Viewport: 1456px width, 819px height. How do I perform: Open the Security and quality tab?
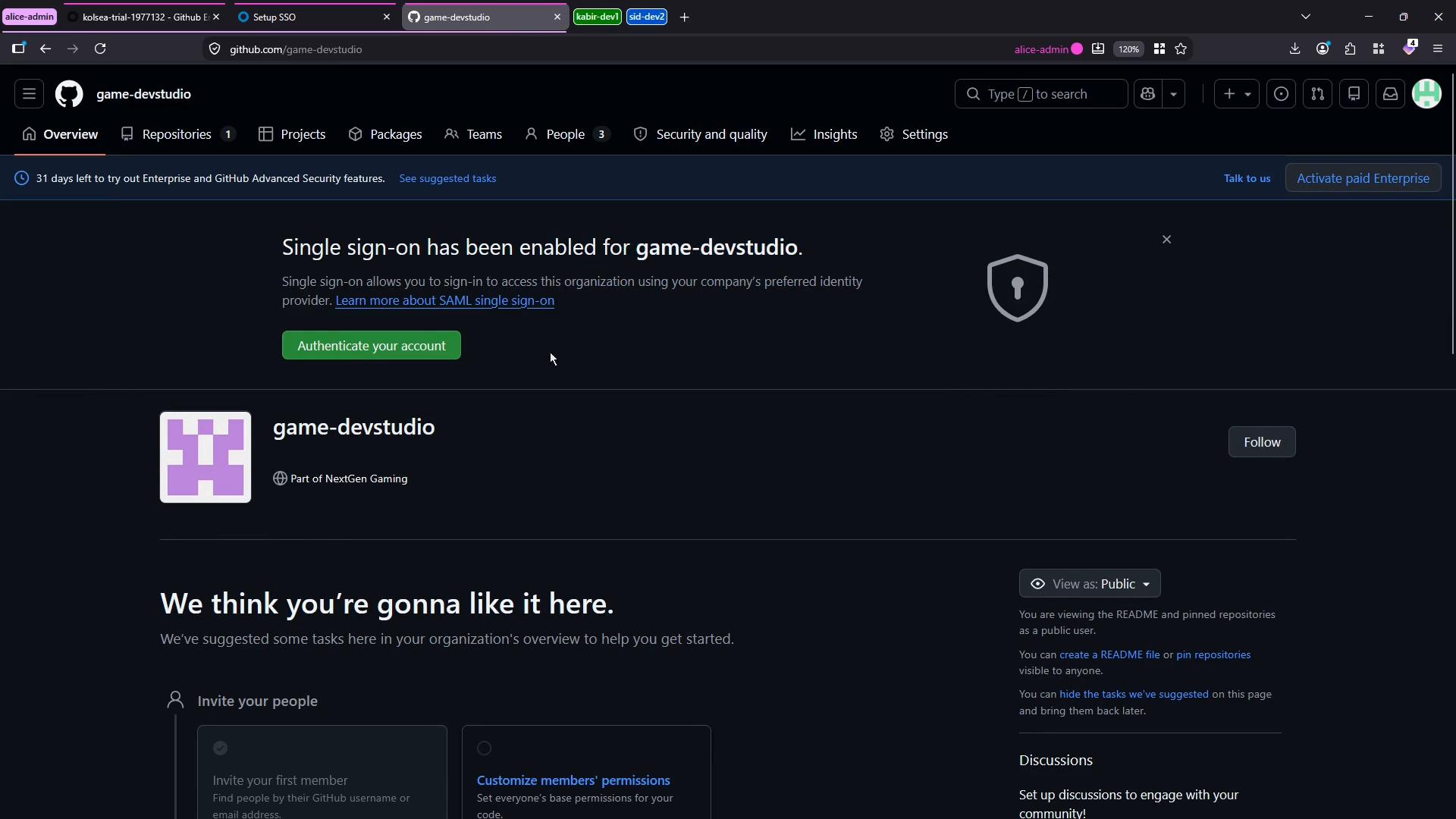tap(701, 134)
